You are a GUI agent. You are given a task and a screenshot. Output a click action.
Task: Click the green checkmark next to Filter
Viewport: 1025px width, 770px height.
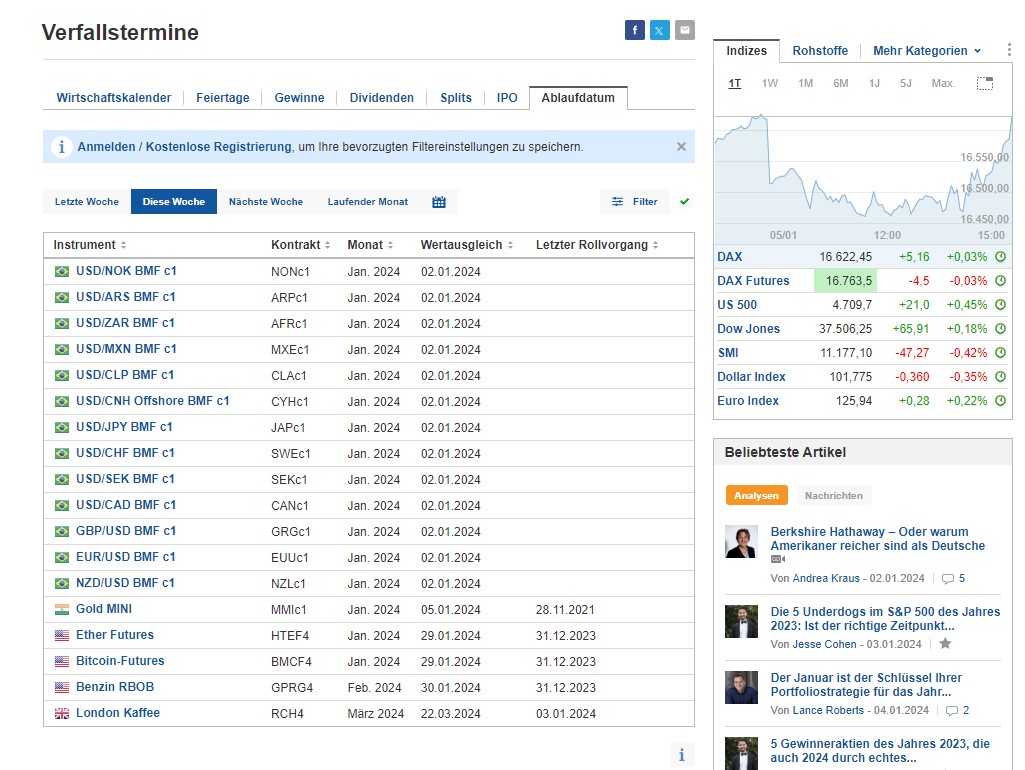684,201
